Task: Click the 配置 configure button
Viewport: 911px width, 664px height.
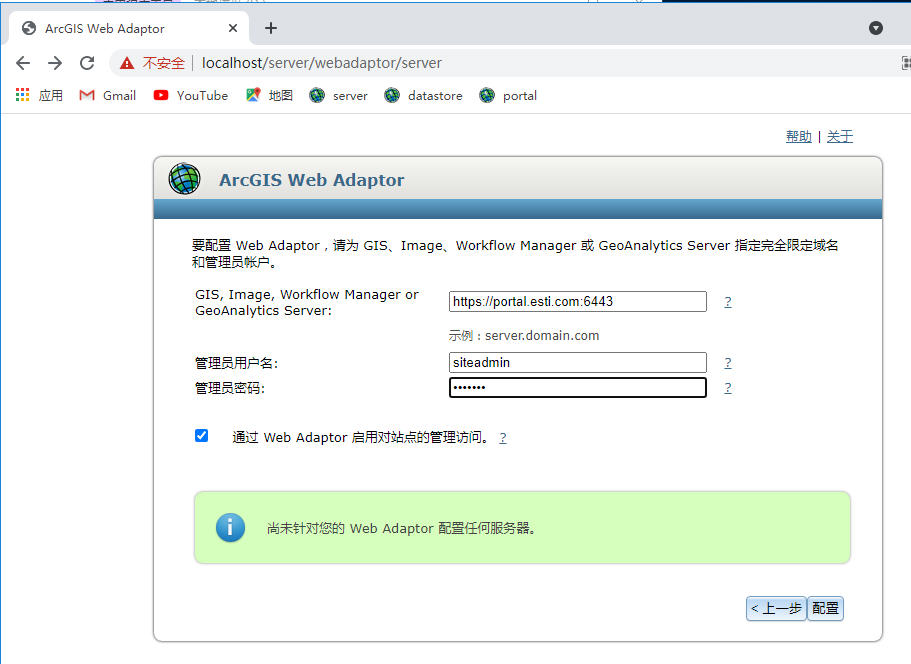Action: point(825,608)
